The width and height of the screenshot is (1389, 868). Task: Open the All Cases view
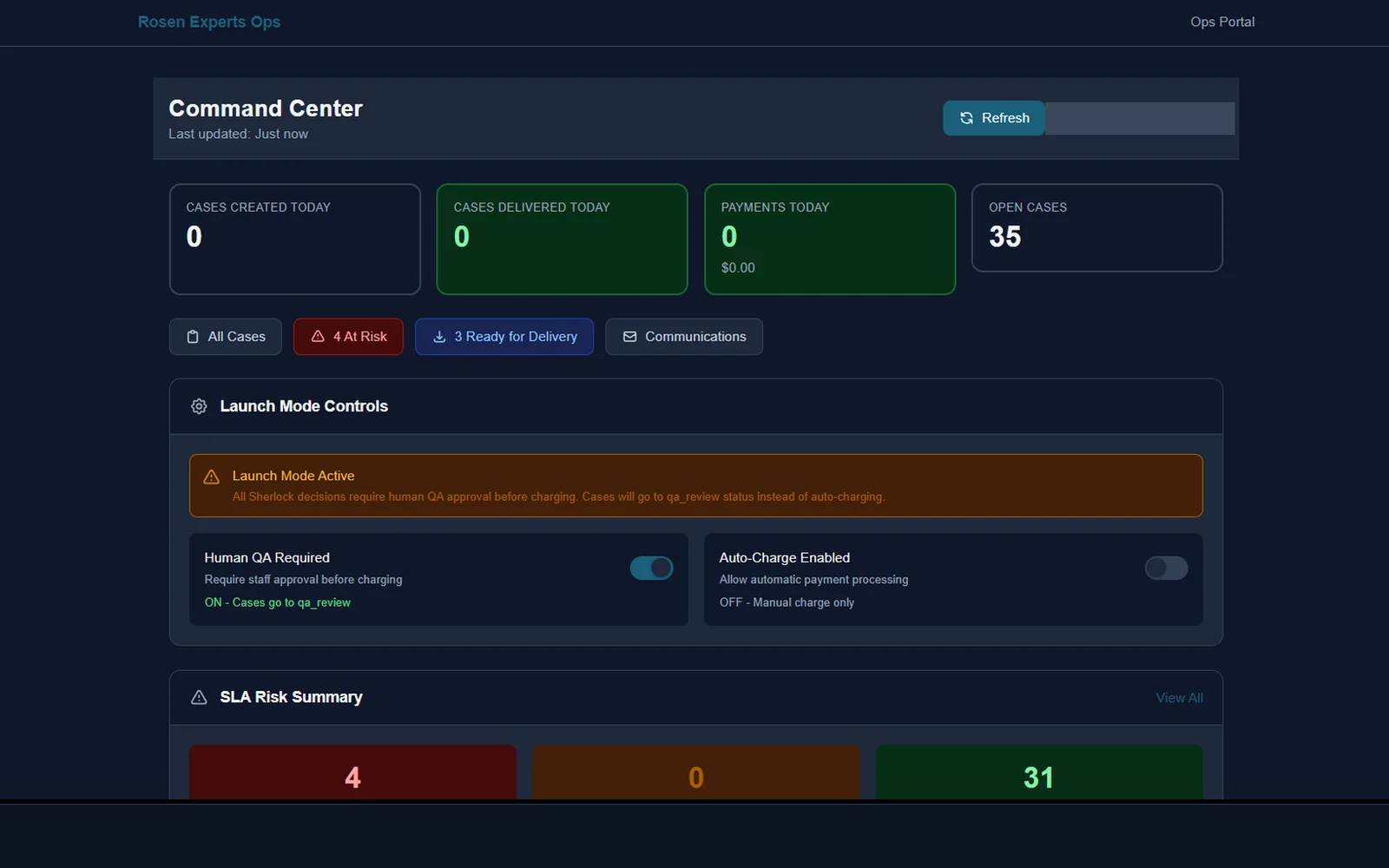pos(226,337)
